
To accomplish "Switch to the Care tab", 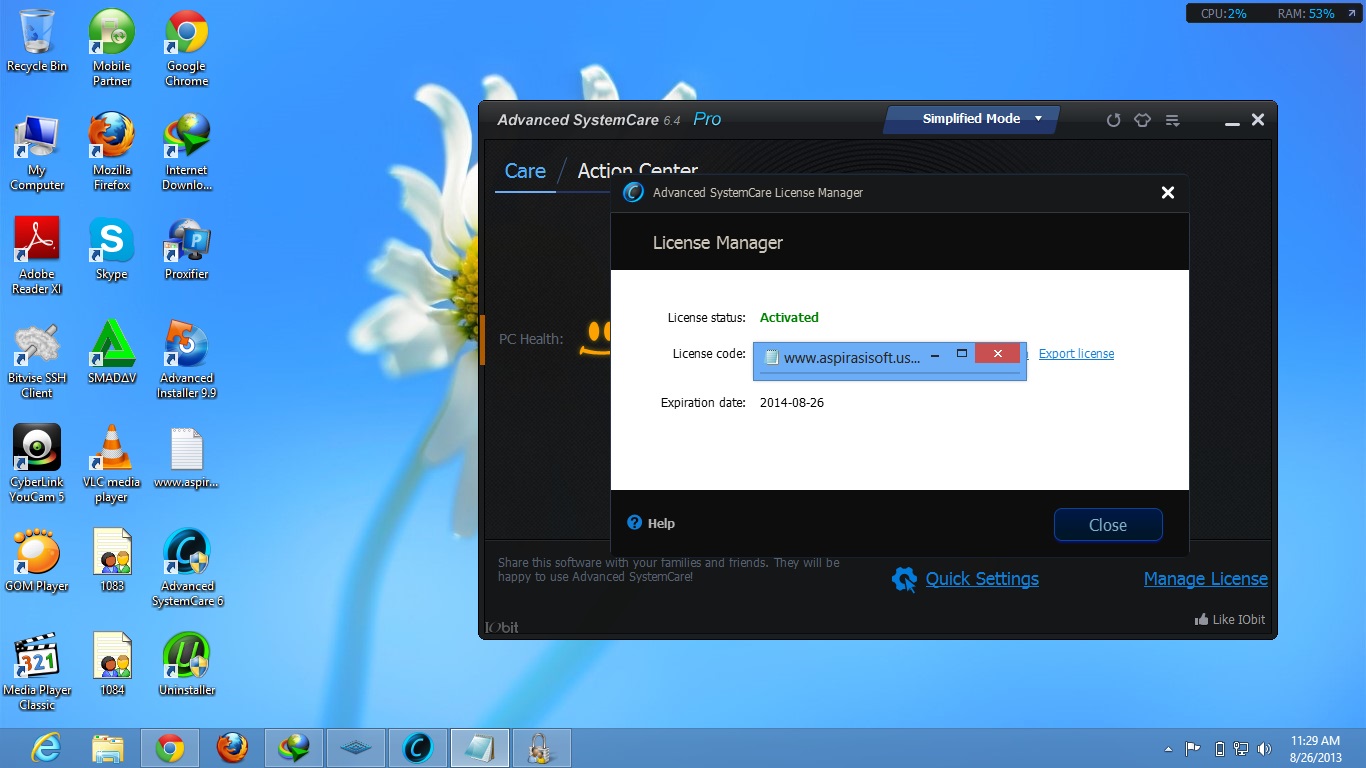I will [525, 171].
